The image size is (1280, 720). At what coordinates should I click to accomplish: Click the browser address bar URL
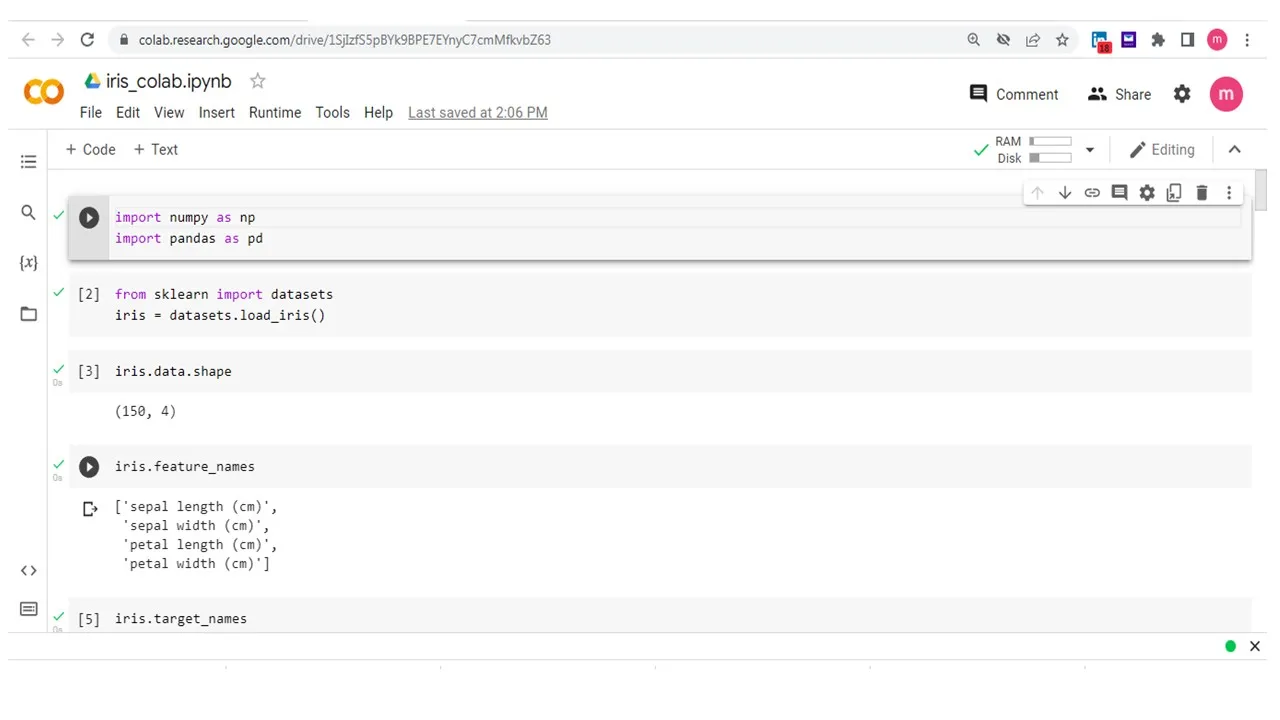point(344,40)
